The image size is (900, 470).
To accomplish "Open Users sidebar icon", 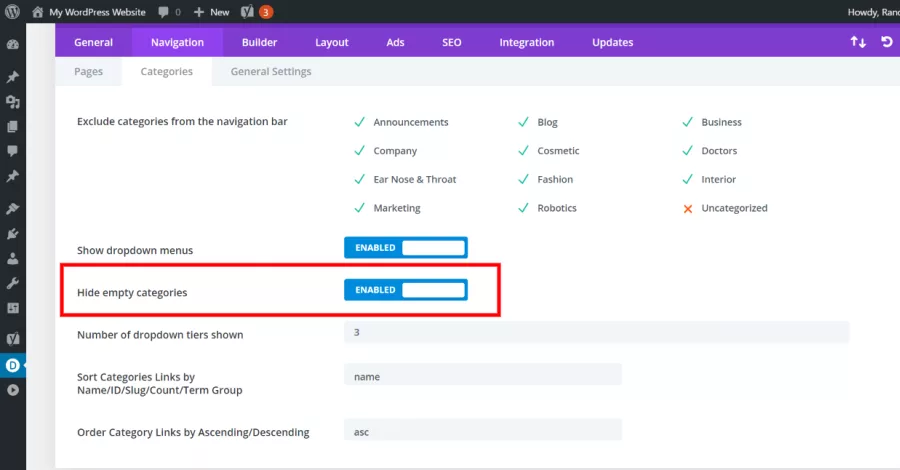I will [13, 258].
